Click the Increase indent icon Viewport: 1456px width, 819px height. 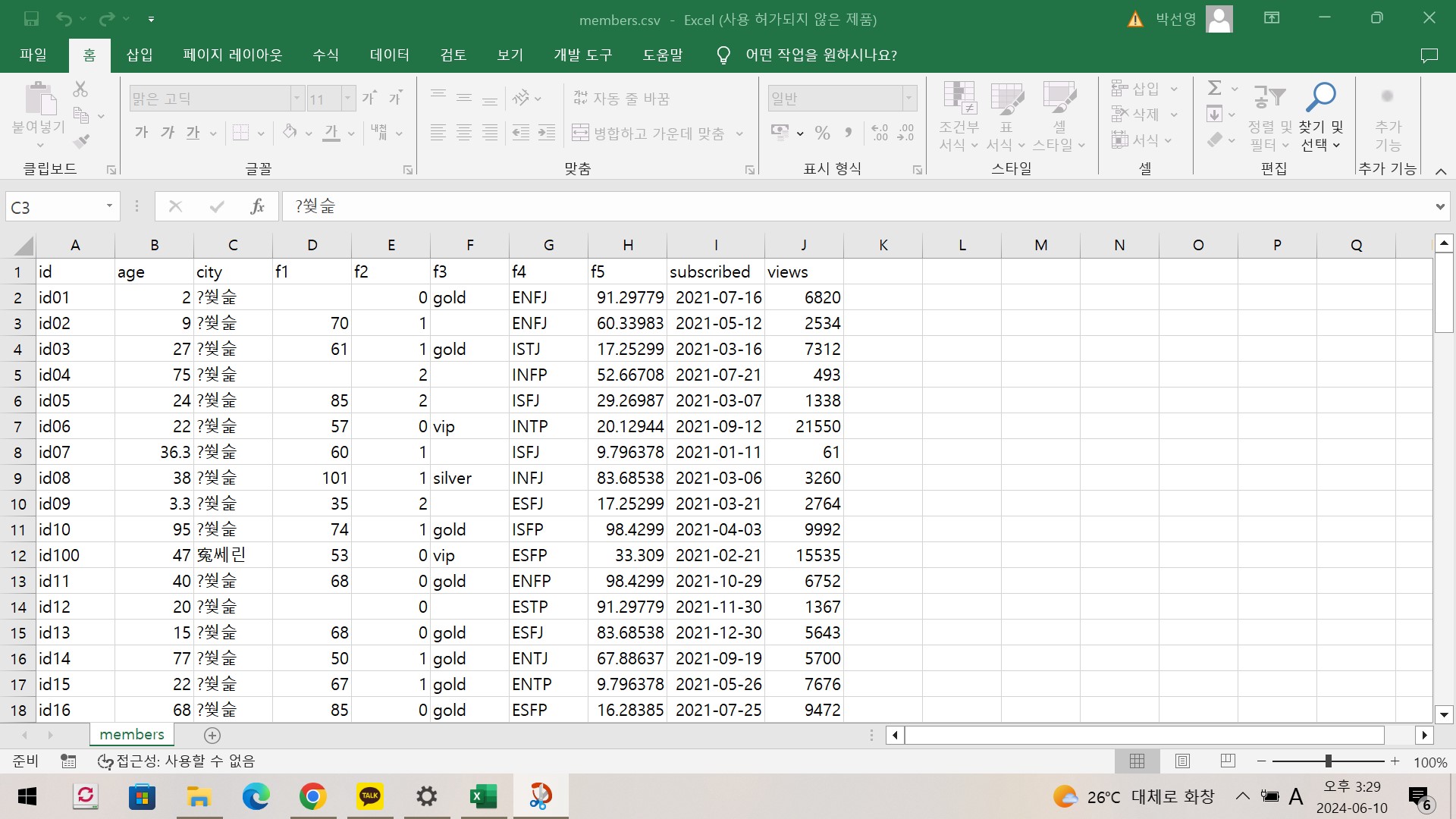pos(547,133)
